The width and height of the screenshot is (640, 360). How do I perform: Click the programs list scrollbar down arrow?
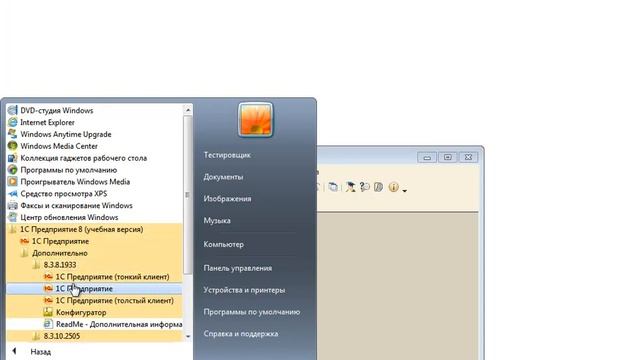click(188, 336)
